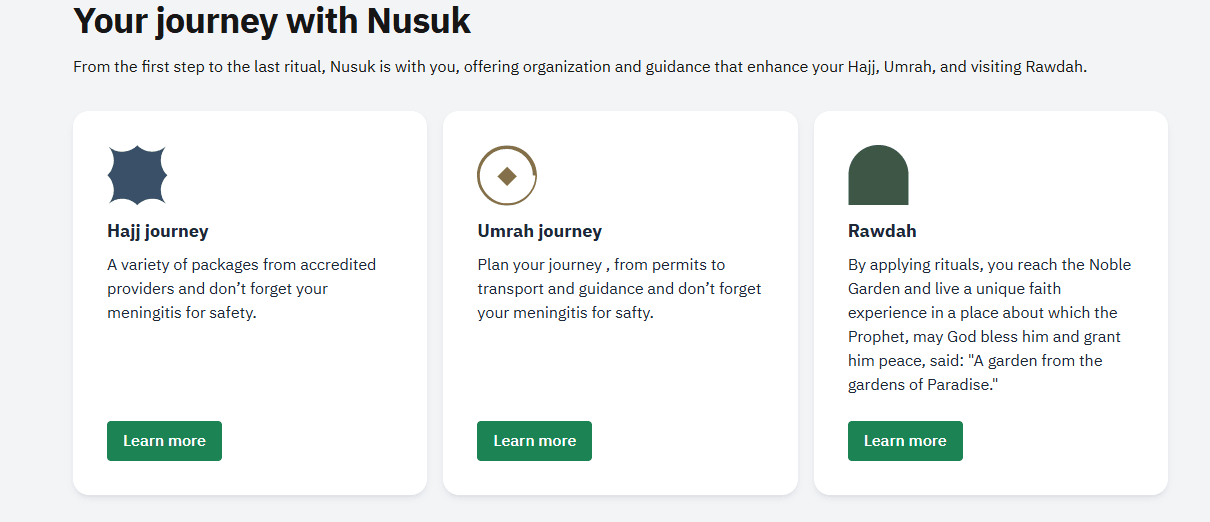The height and width of the screenshot is (522, 1210).
Task: Select the Rawdah card title
Action: pos(882,231)
